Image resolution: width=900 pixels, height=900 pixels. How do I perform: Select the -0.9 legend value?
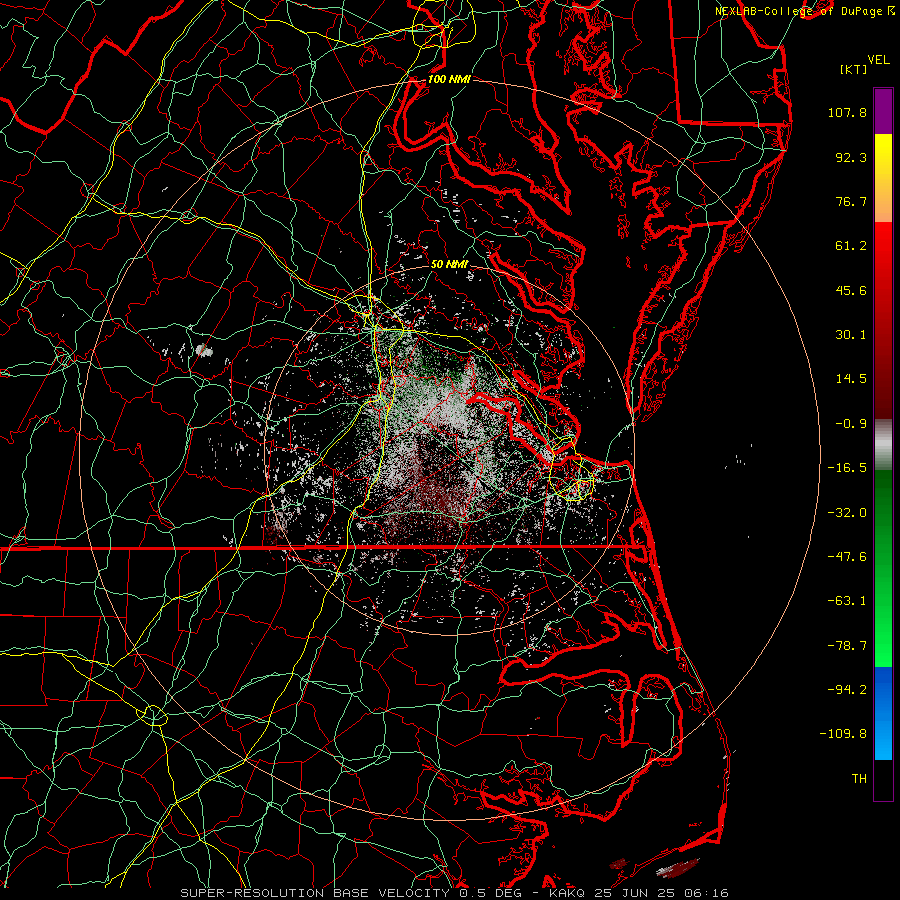pos(851,424)
